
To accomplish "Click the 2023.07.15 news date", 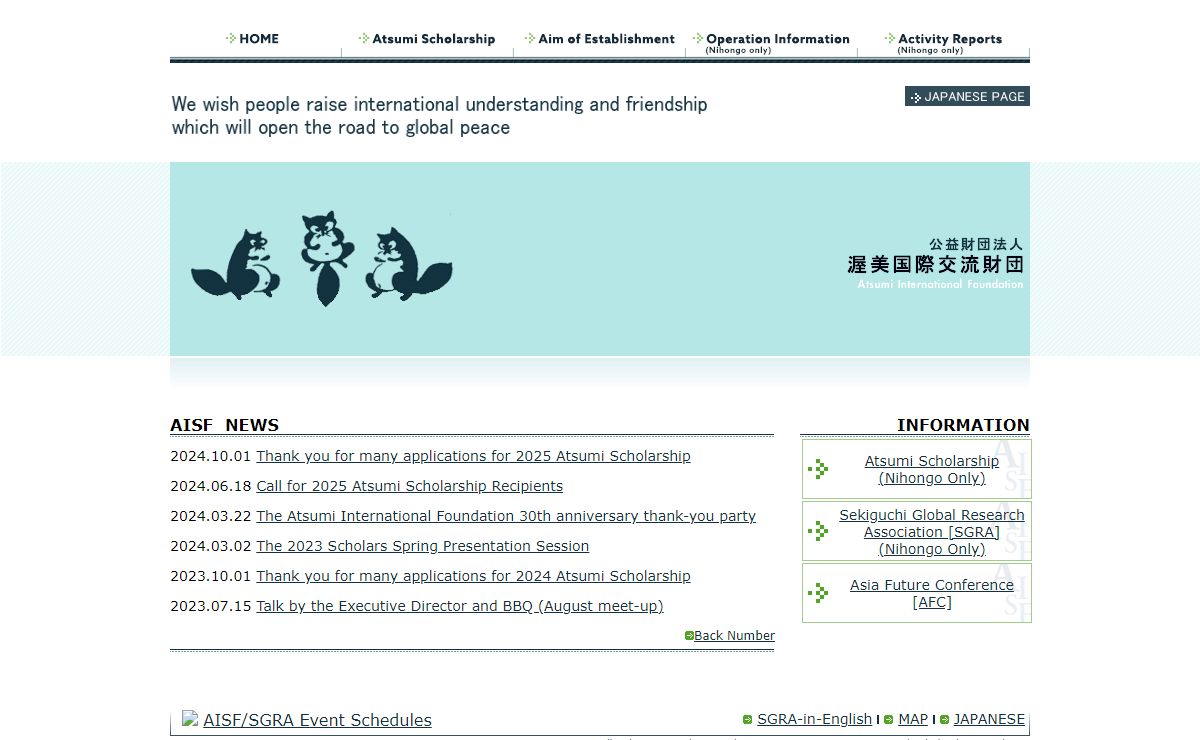I will (x=211, y=606).
